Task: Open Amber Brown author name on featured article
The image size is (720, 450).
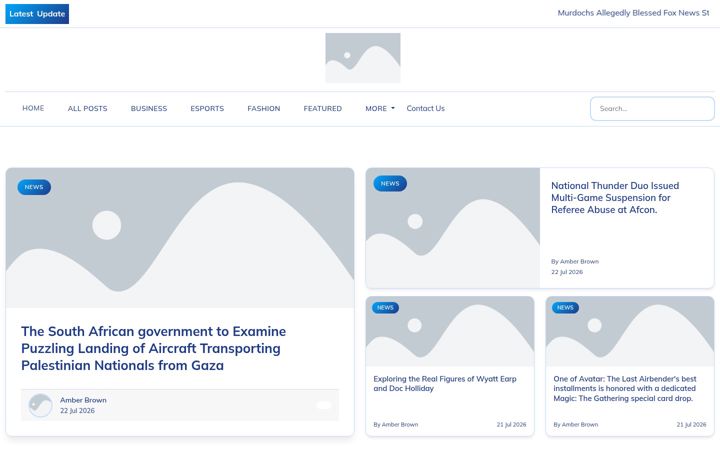Action: coord(83,400)
